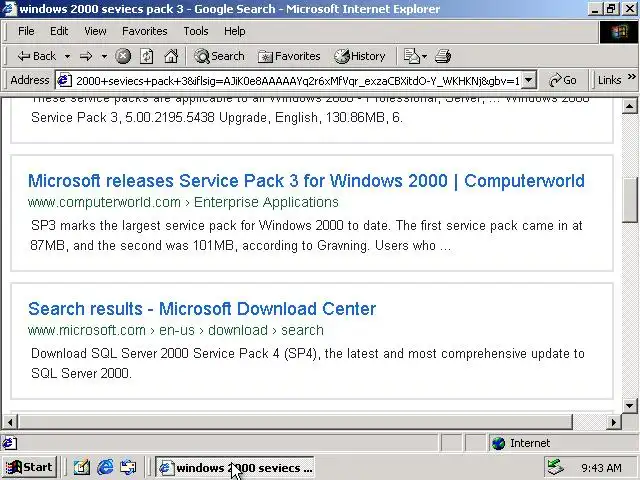Open the Tools menu

pos(196,31)
